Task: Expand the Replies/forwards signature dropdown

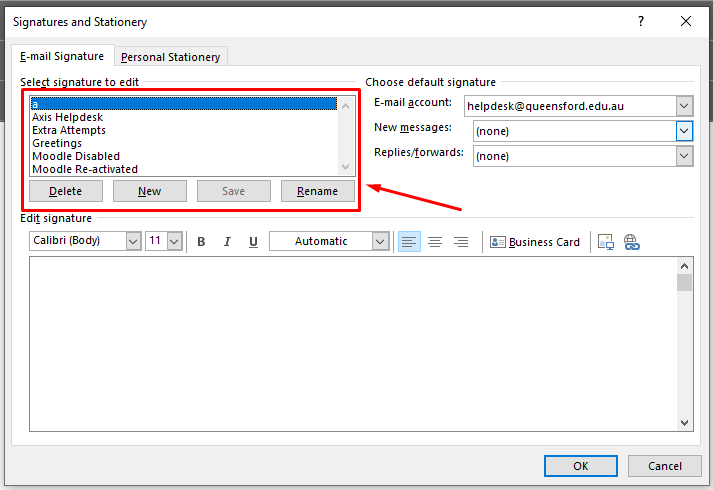Action: (684, 156)
